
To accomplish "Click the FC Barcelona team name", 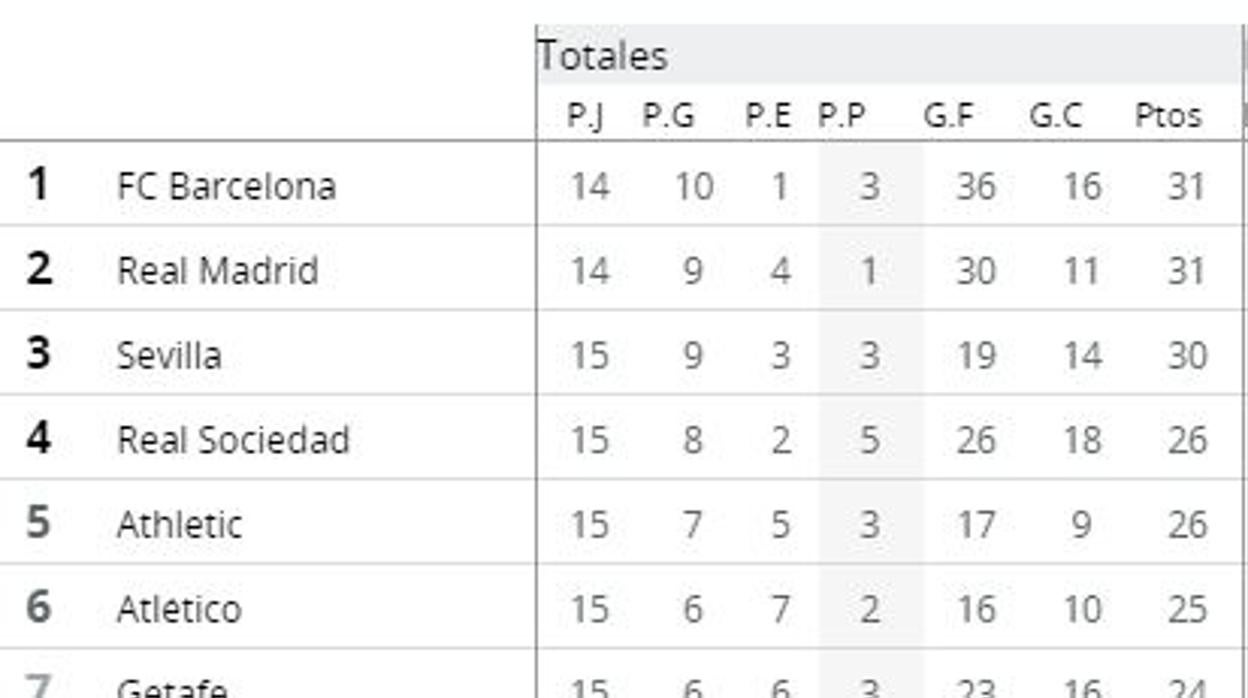I will tap(226, 187).
